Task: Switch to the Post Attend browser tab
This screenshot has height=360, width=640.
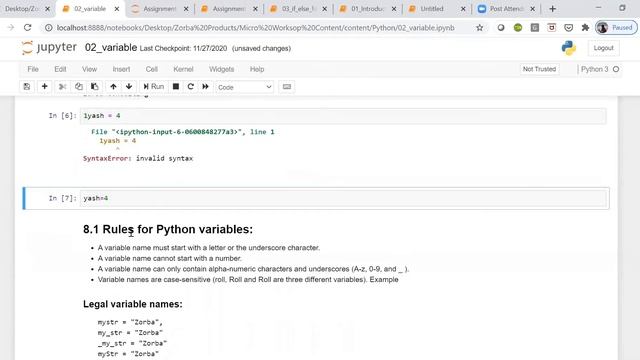Action: (507, 9)
